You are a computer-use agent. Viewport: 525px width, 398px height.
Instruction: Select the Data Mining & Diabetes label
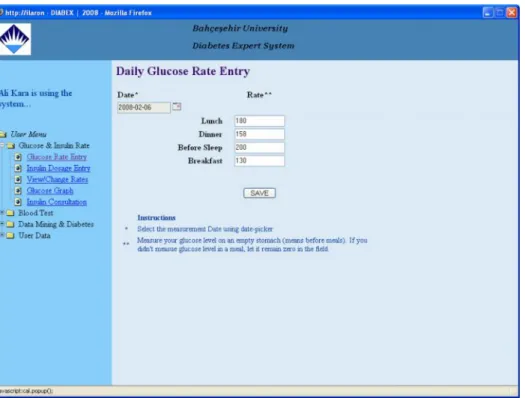point(56,224)
